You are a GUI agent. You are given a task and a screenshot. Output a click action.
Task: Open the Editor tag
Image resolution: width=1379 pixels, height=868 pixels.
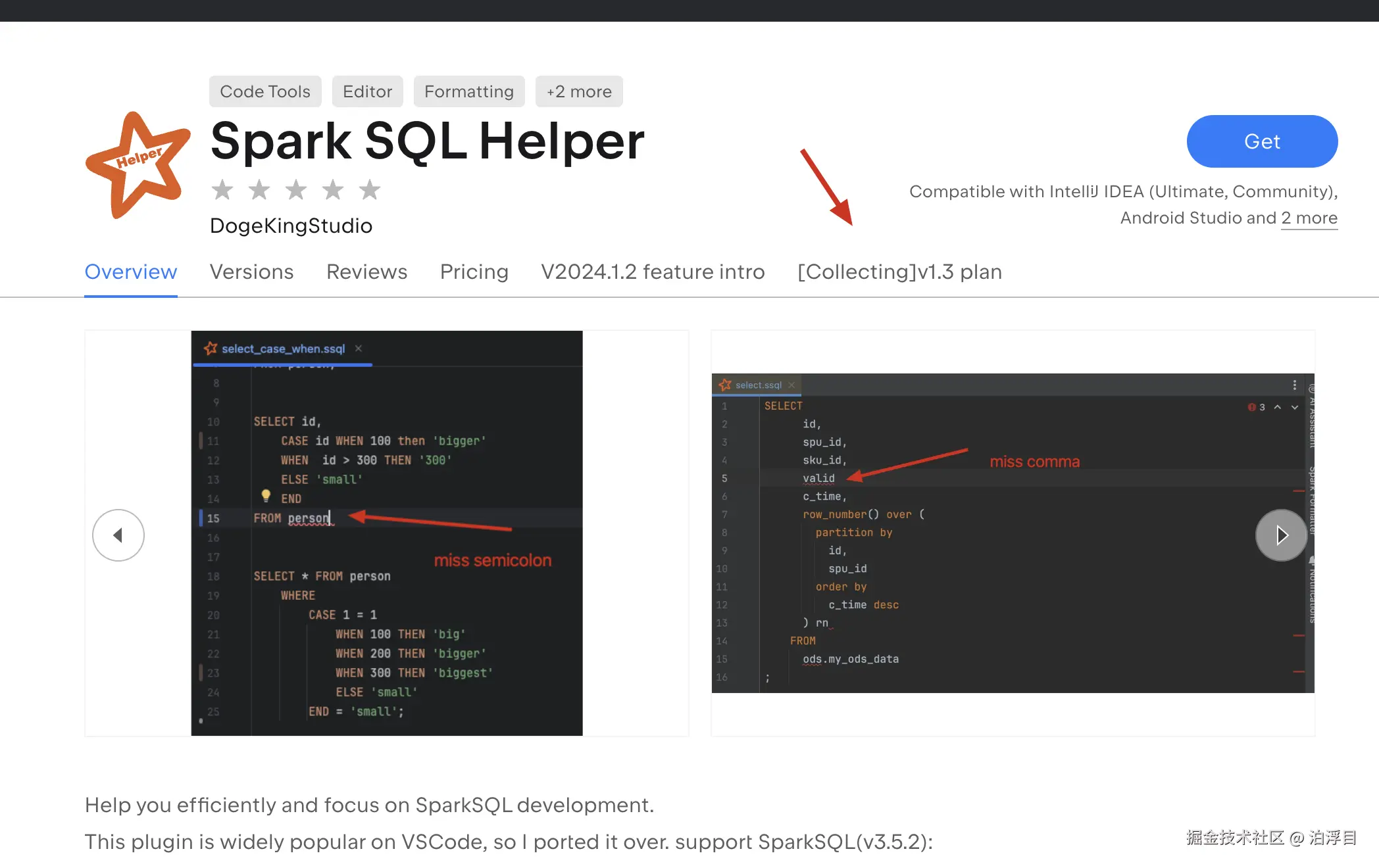coord(368,91)
